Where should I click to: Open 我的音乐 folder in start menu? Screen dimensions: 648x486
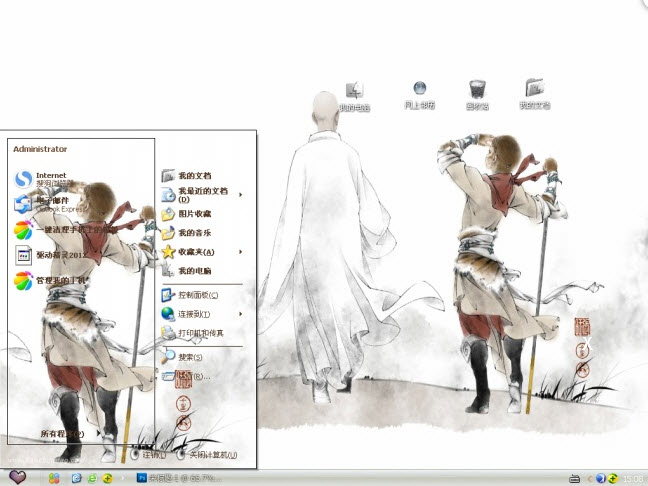pos(186,233)
